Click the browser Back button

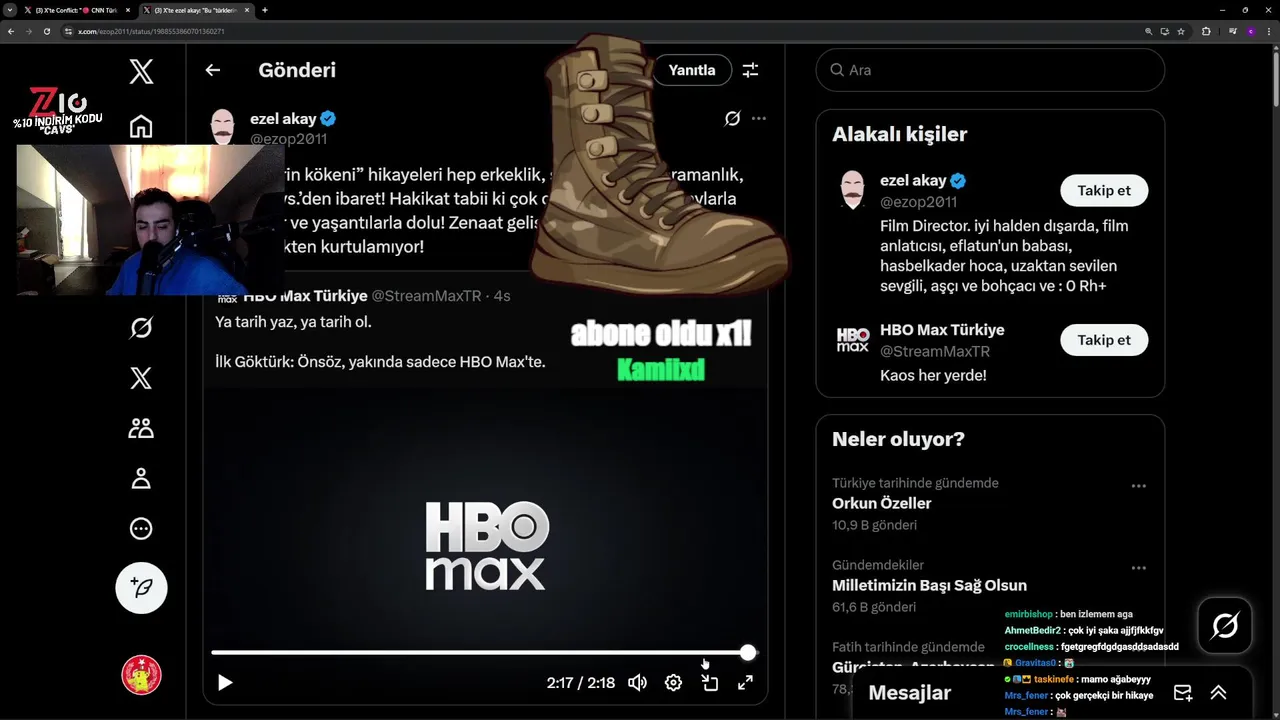[11, 31]
